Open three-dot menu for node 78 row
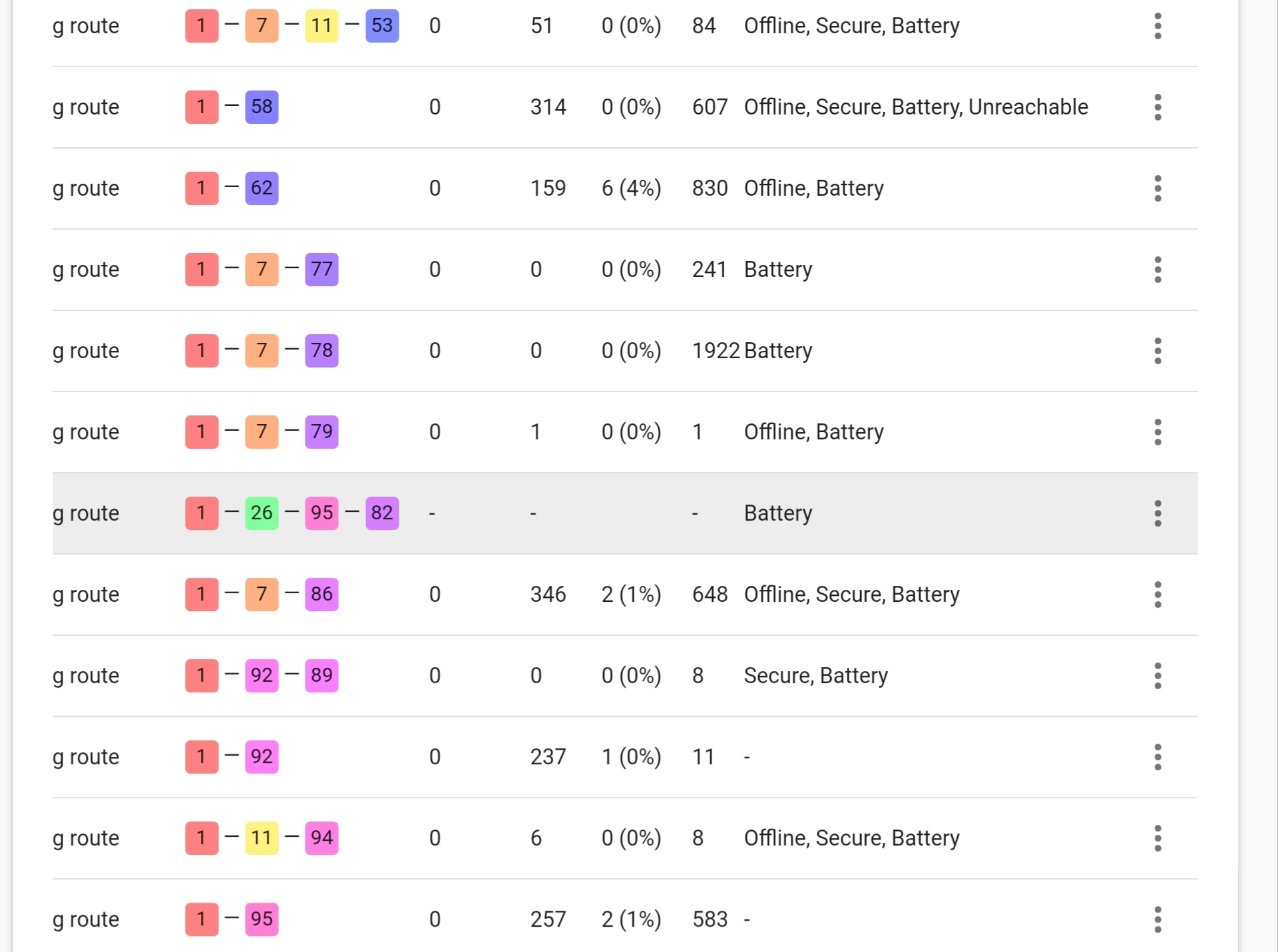The height and width of the screenshot is (952, 1278). (x=1158, y=351)
